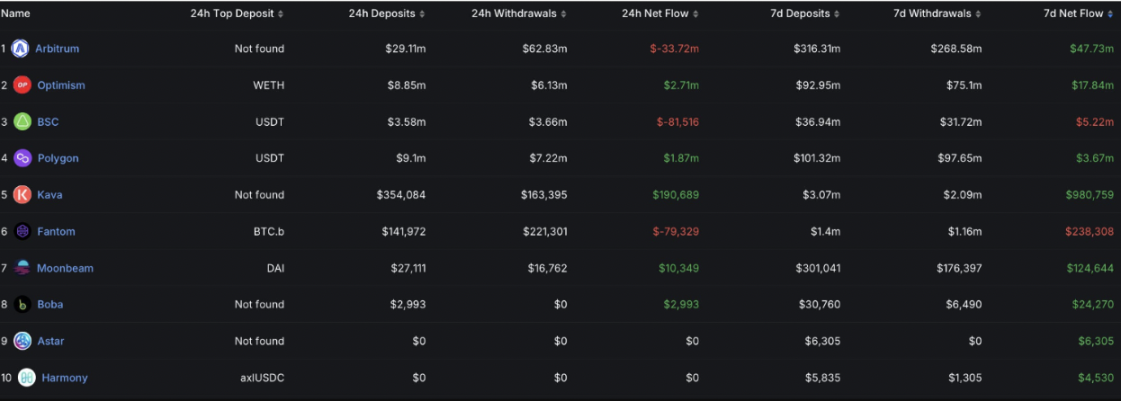Click the Name column header
The height and width of the screenshot is (401, 1121).
(x=15, y=14)
